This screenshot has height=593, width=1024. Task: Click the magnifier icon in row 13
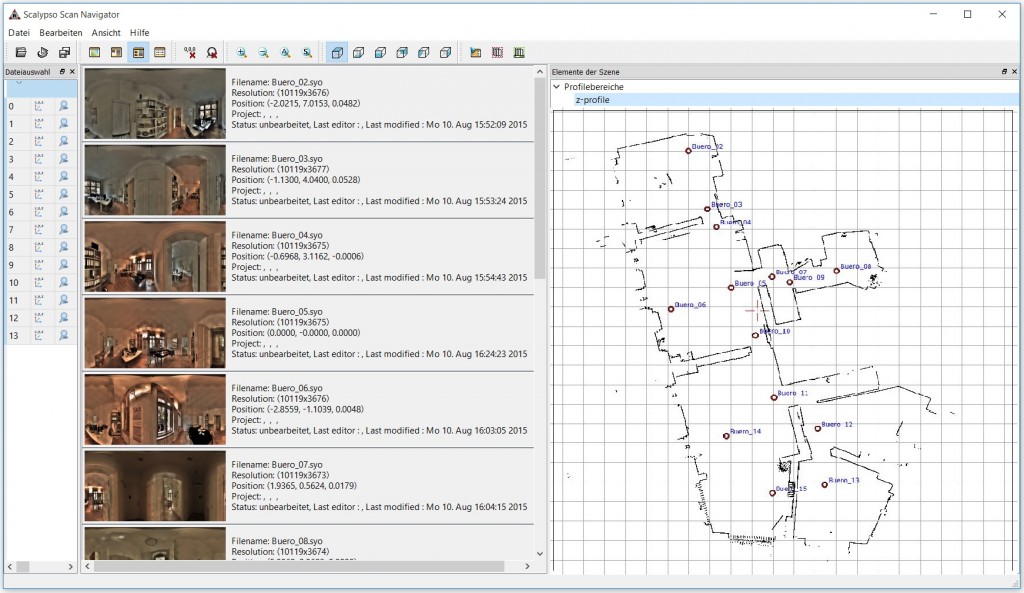(x=64, y=335)
